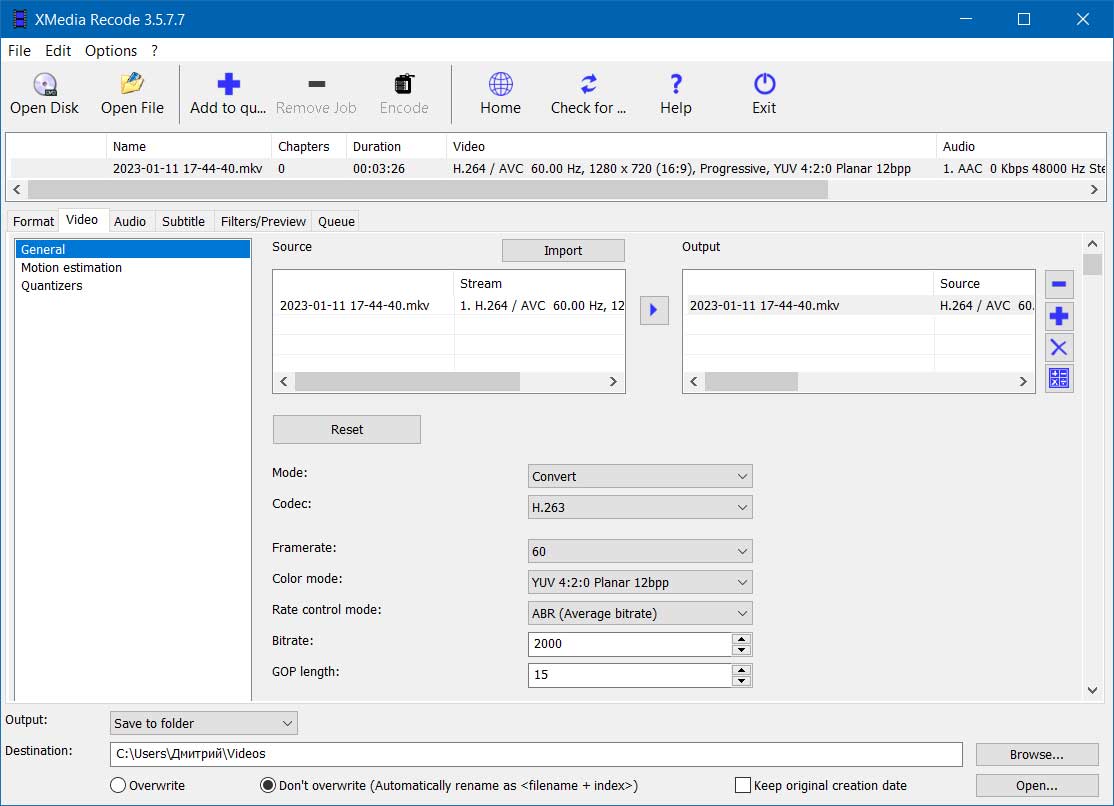The image size is (1114, 806).
Task: Expand the Color mode dropdown
Action: 639,582
